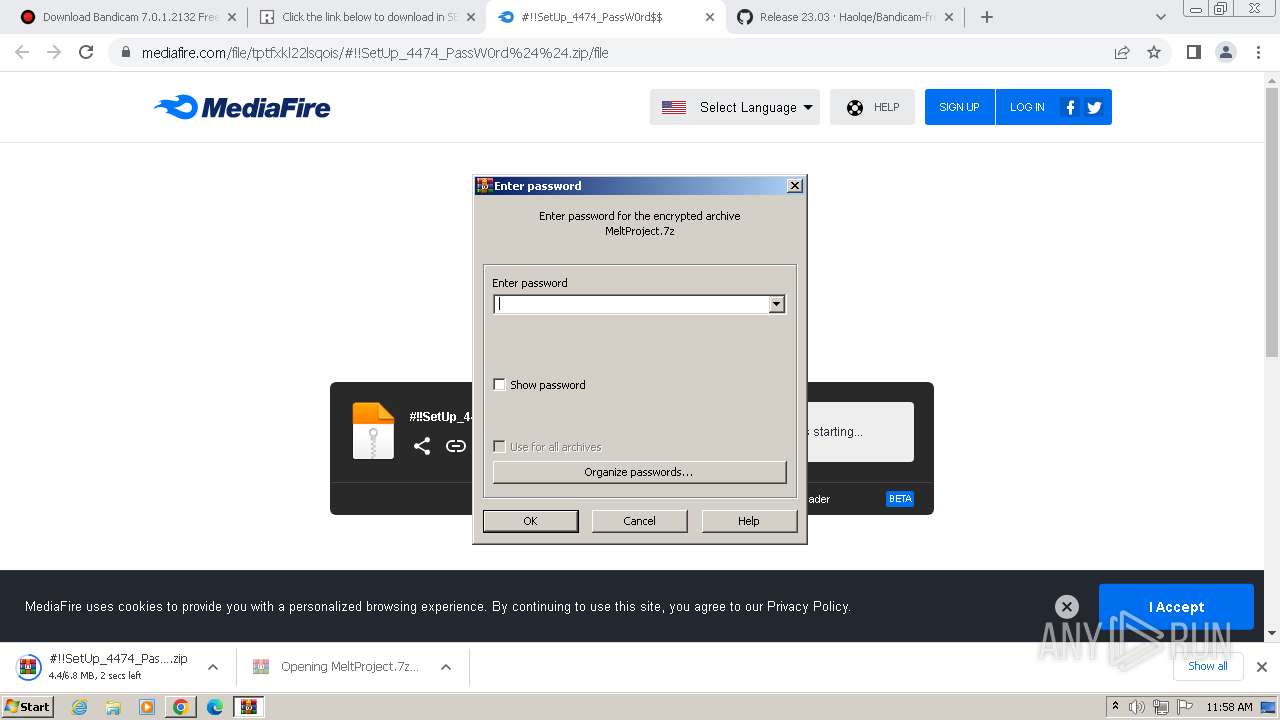1280x720 pixels.
Task: Click Help in the password dialog
Action: click(749, 521)
